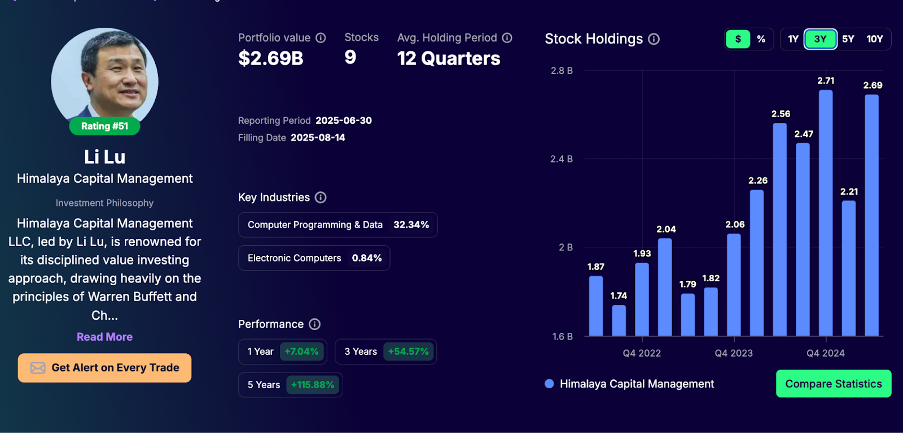Viewport: 904px width, 434px height.
Task: Click the 3 Years performance chip
Action: 386,352
